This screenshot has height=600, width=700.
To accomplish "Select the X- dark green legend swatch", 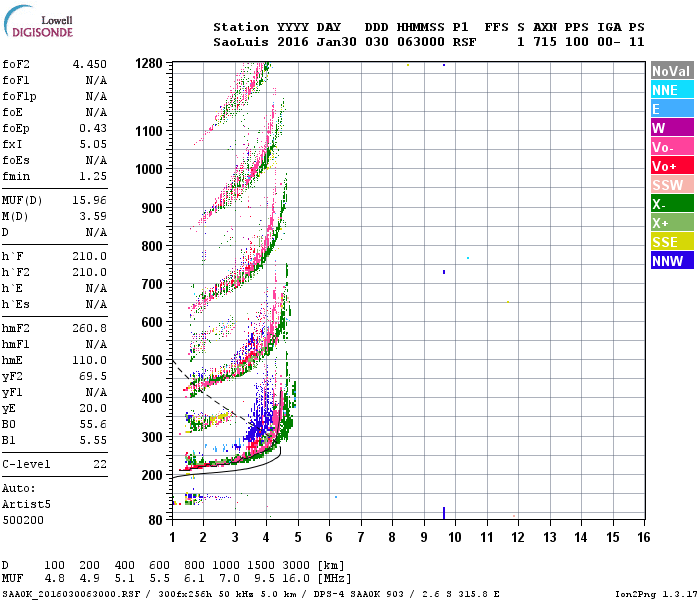I will click(672, 204).
